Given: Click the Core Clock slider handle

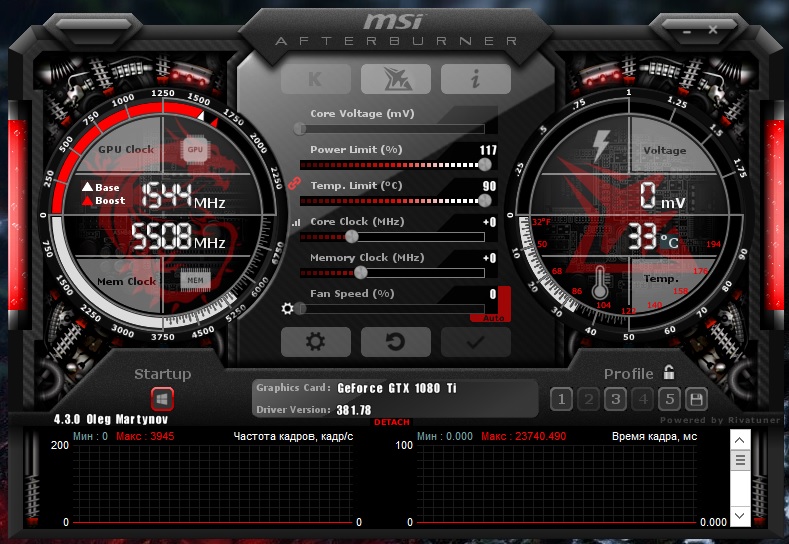Looking at the screenshot, I should [352, 236].
